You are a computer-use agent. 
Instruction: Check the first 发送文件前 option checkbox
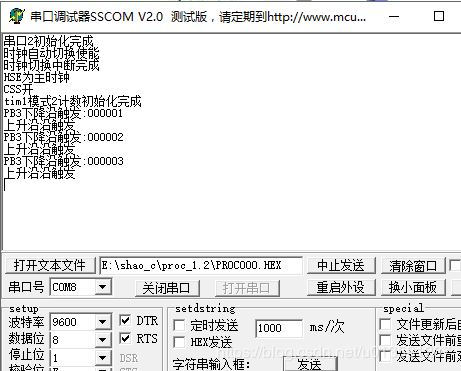(x=385, y=341)
